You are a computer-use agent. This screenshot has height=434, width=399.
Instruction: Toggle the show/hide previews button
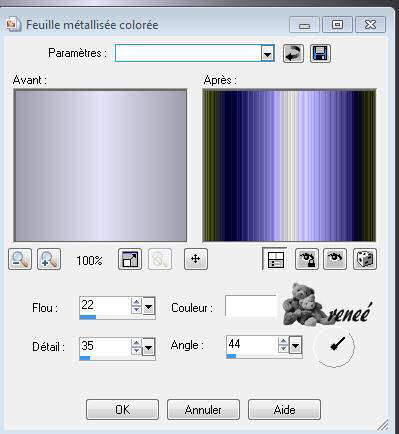(x=275, y=259)
